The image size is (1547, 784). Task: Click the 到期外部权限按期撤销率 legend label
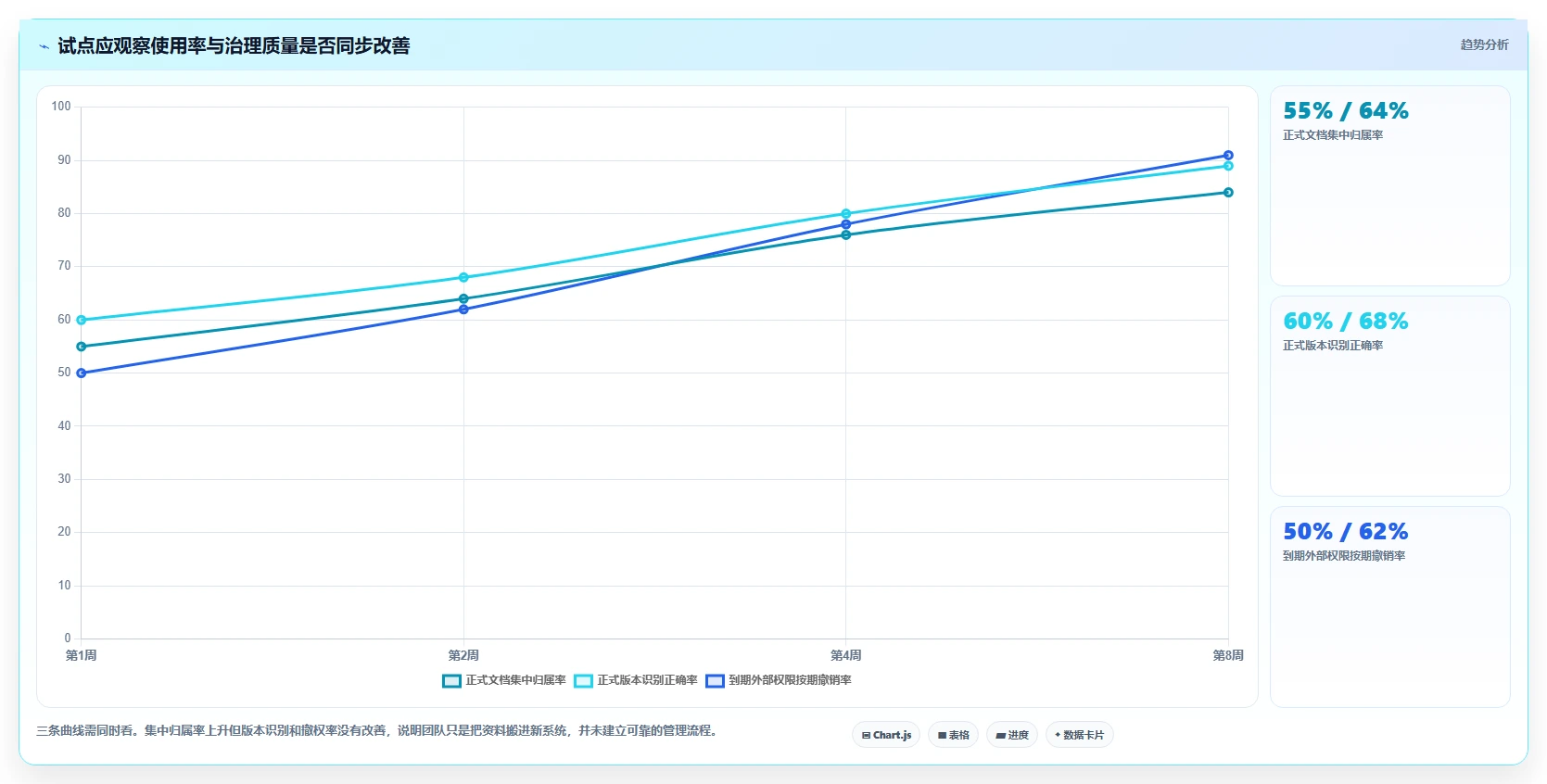(790, 680)
